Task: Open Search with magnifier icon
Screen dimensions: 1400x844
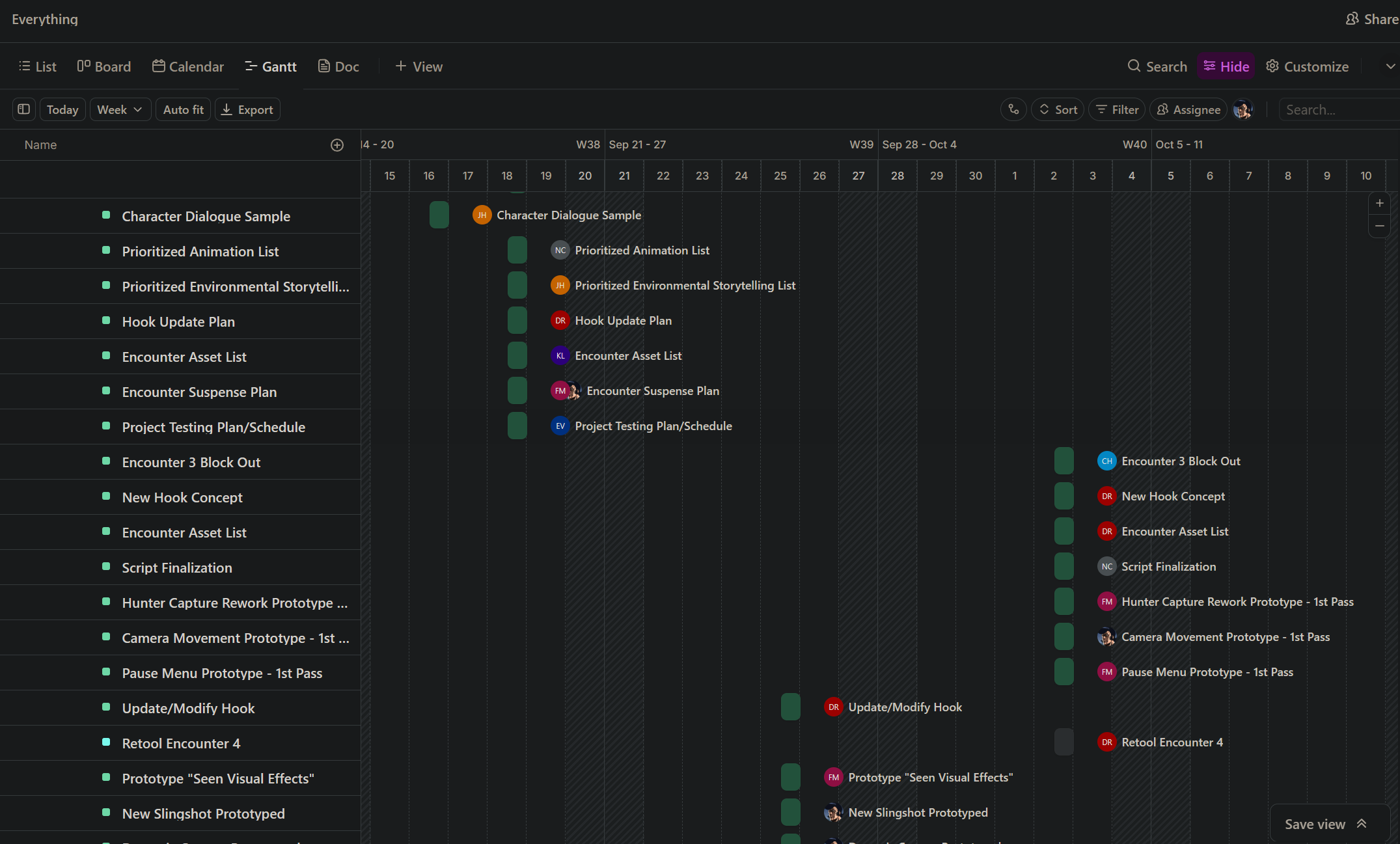Action: [1157, 66]
